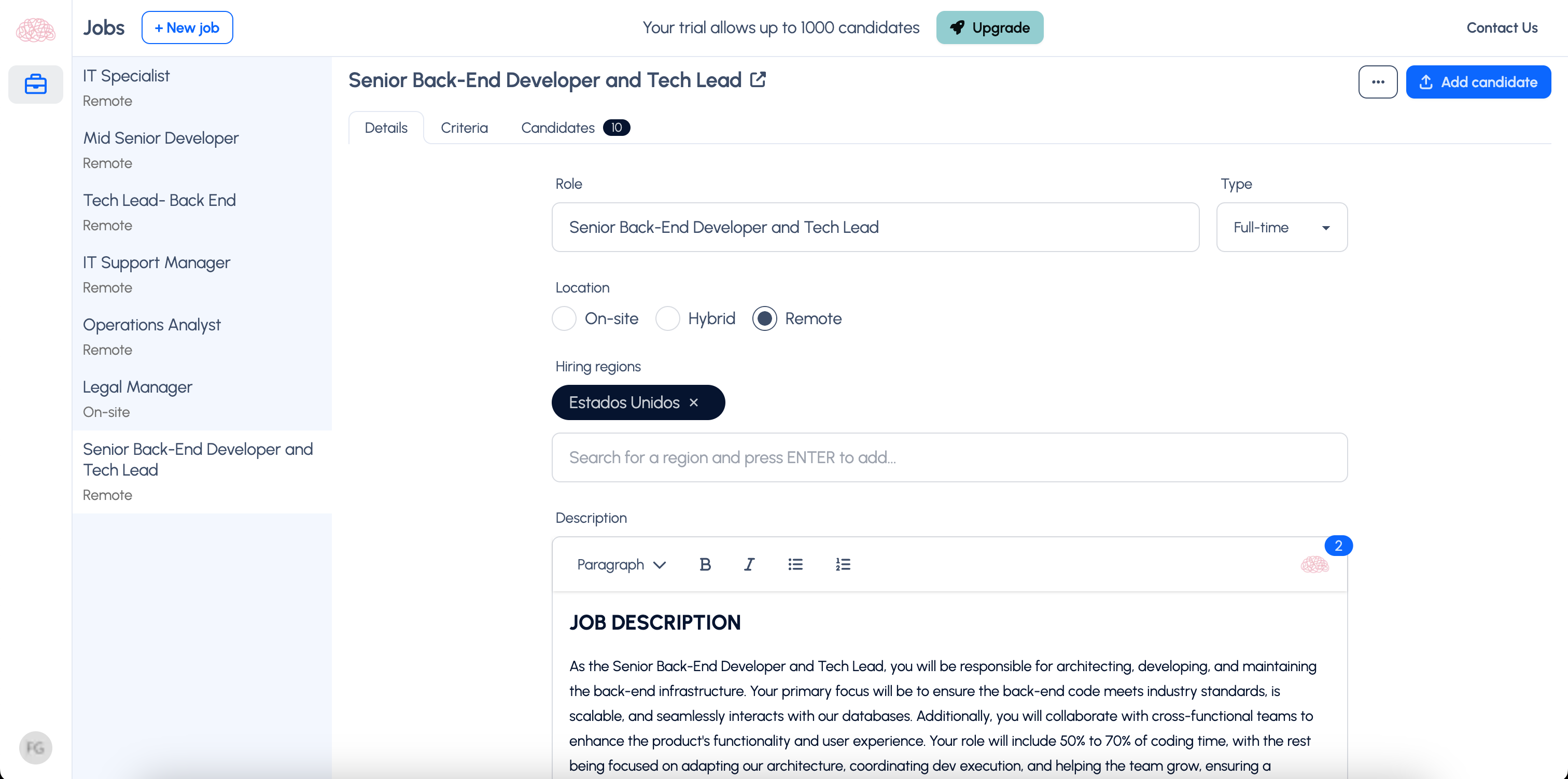
Task: Toggle italic formatting in description editor
Action: [749, 565]
